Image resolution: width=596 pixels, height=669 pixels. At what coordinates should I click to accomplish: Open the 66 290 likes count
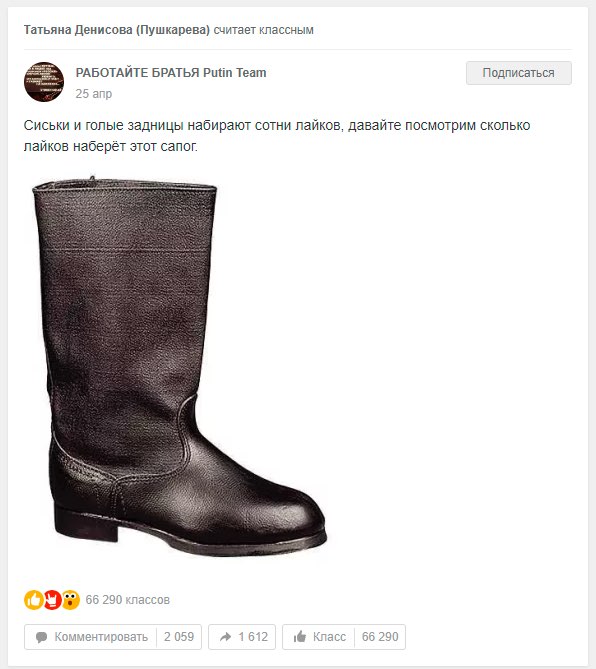click(380, 637)
